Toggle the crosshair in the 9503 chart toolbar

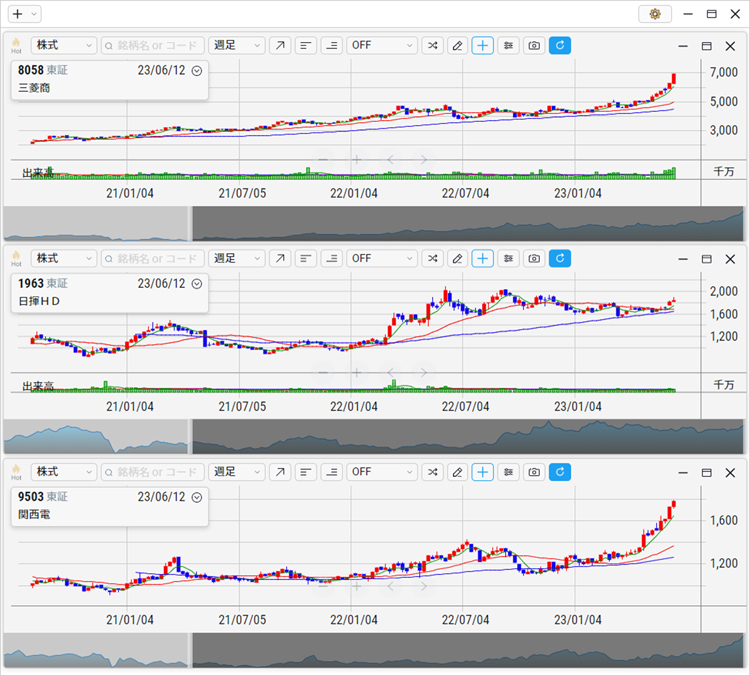tap(483, 471)
